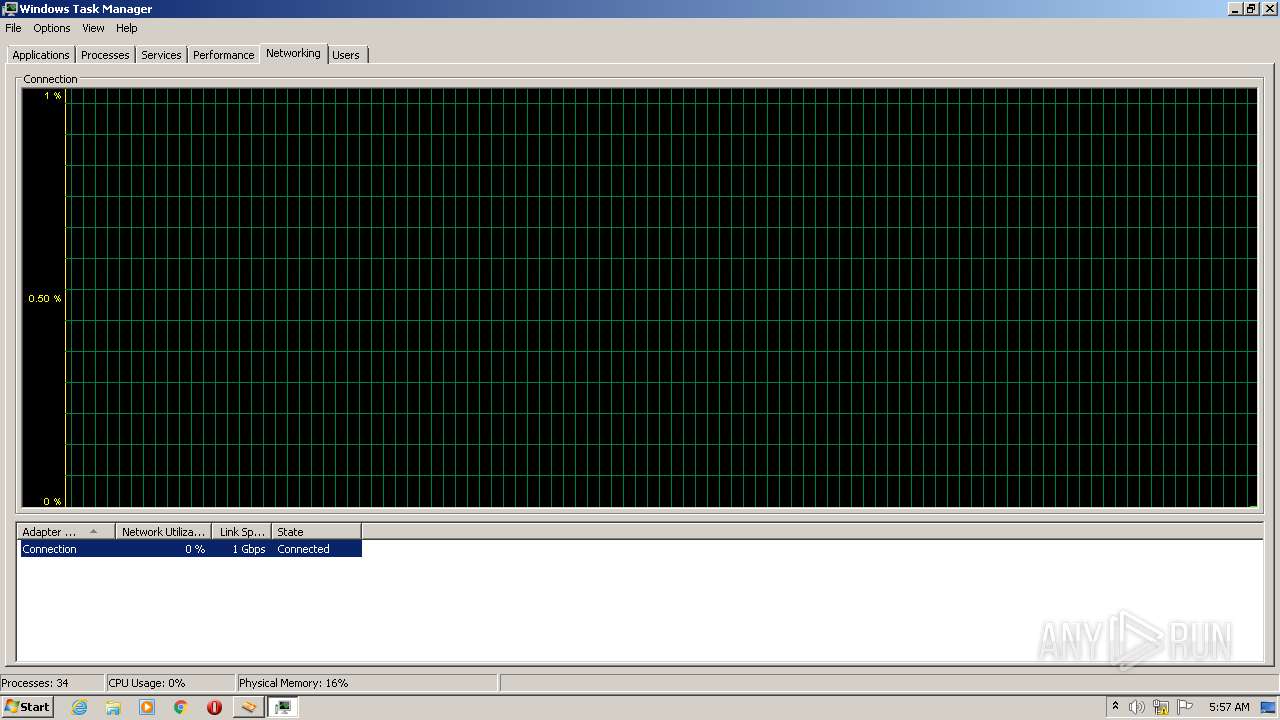
Task: Launch Windows Media Player from taskbar
Action: [x=147, y=707]
